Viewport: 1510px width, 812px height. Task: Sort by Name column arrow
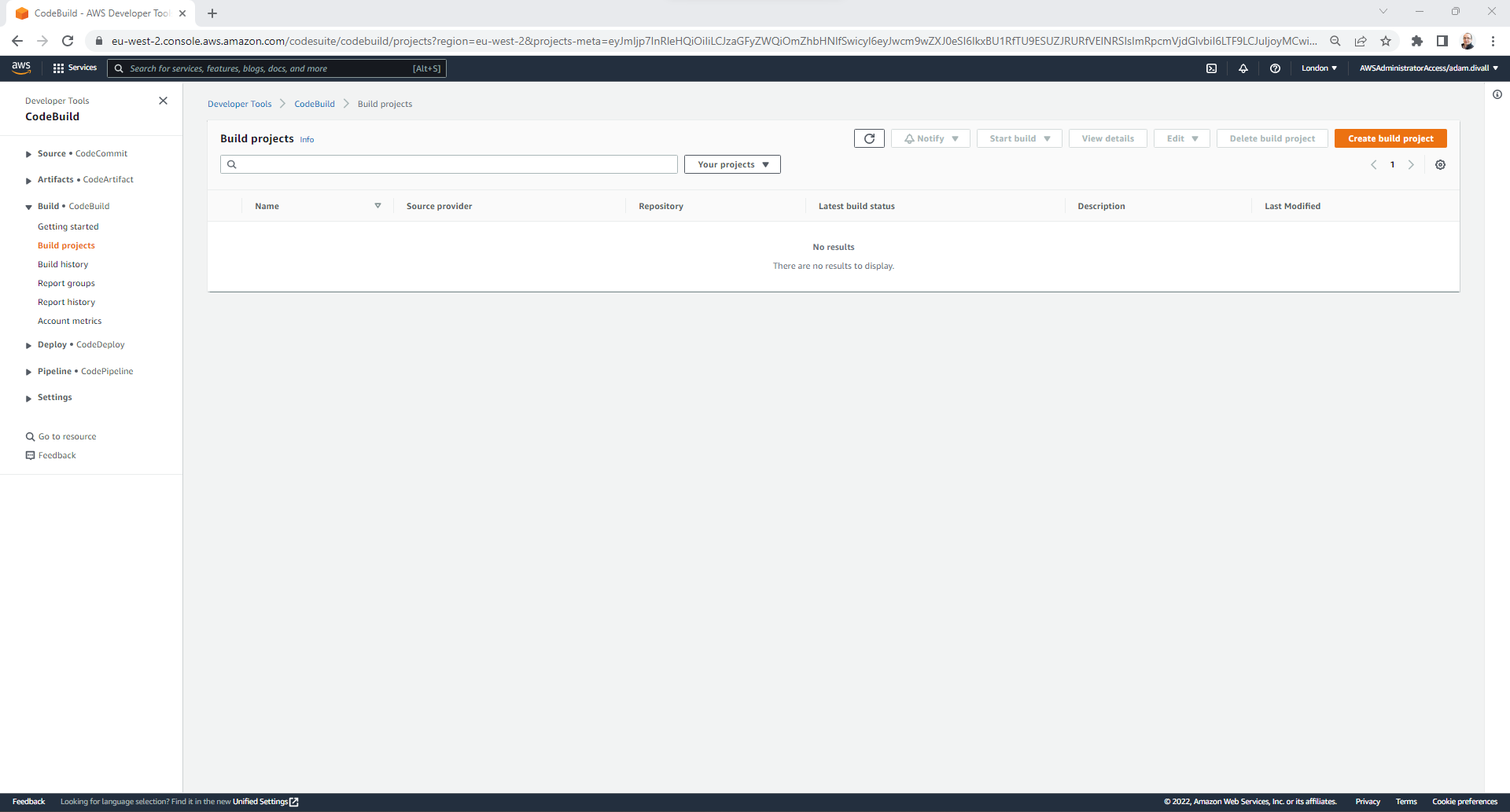(377, 206)
